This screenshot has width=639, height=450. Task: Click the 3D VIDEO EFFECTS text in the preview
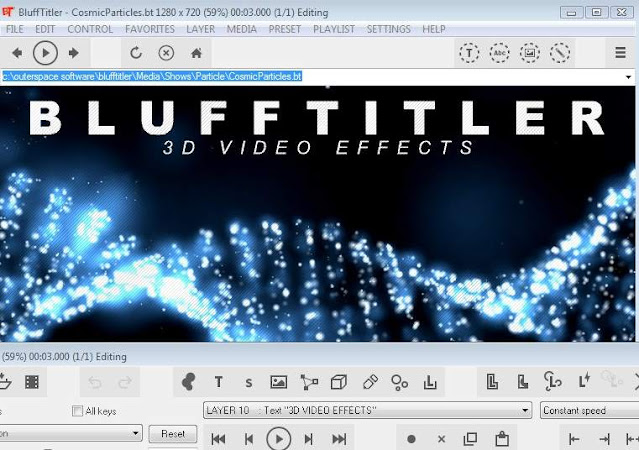(318, 147)
